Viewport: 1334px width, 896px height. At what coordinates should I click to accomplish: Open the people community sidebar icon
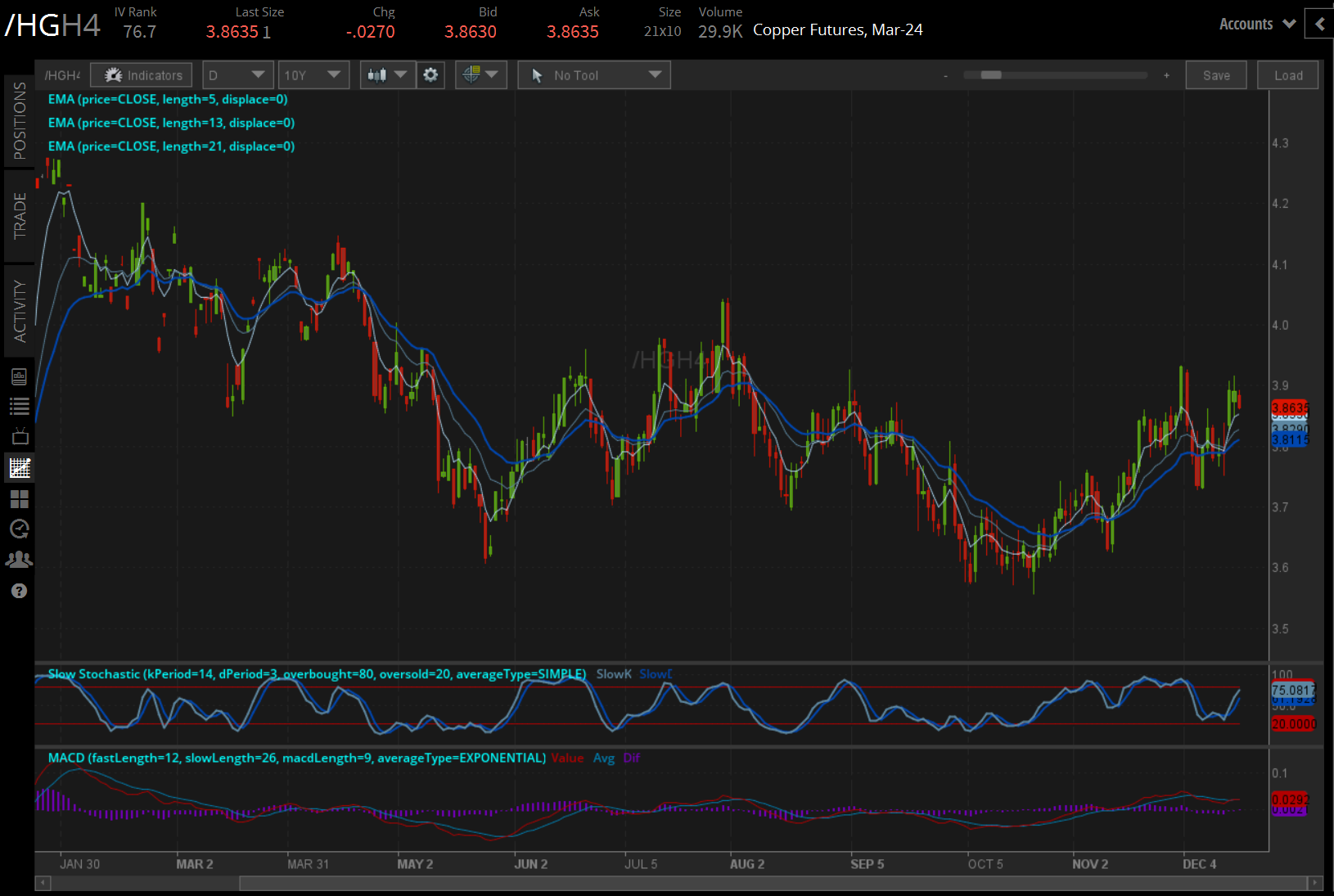(x=20, y=560)
